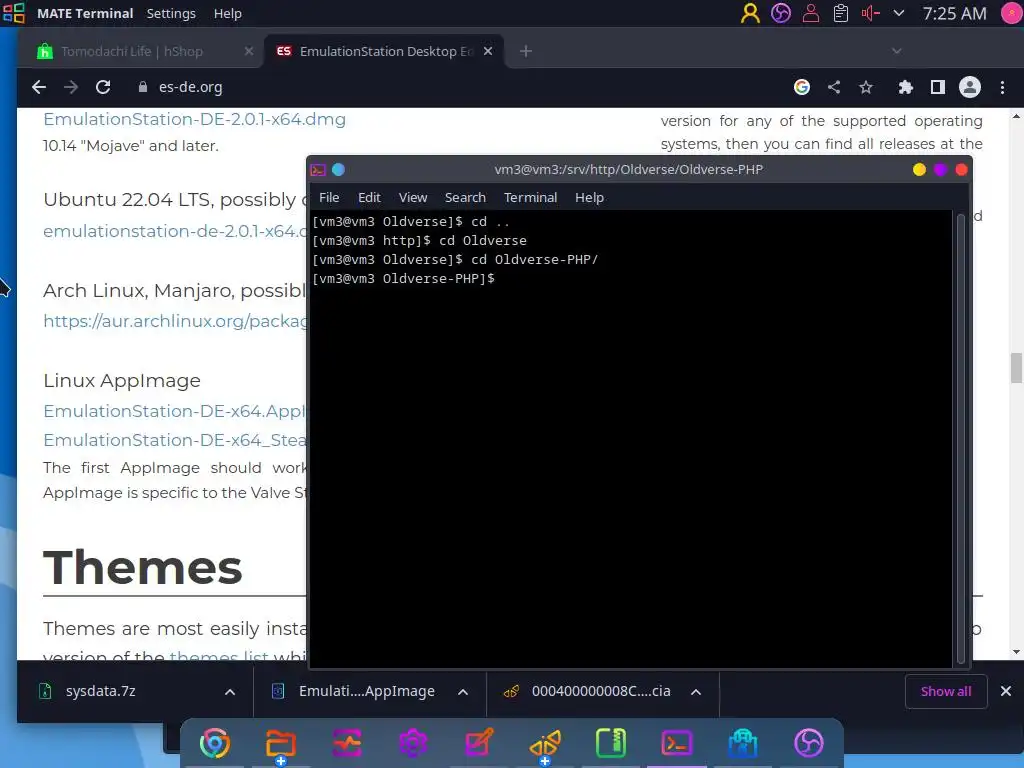Expand the hidden tray icons chevron
The height and width of the screenshot is (768, 1024).
[899, 13]
